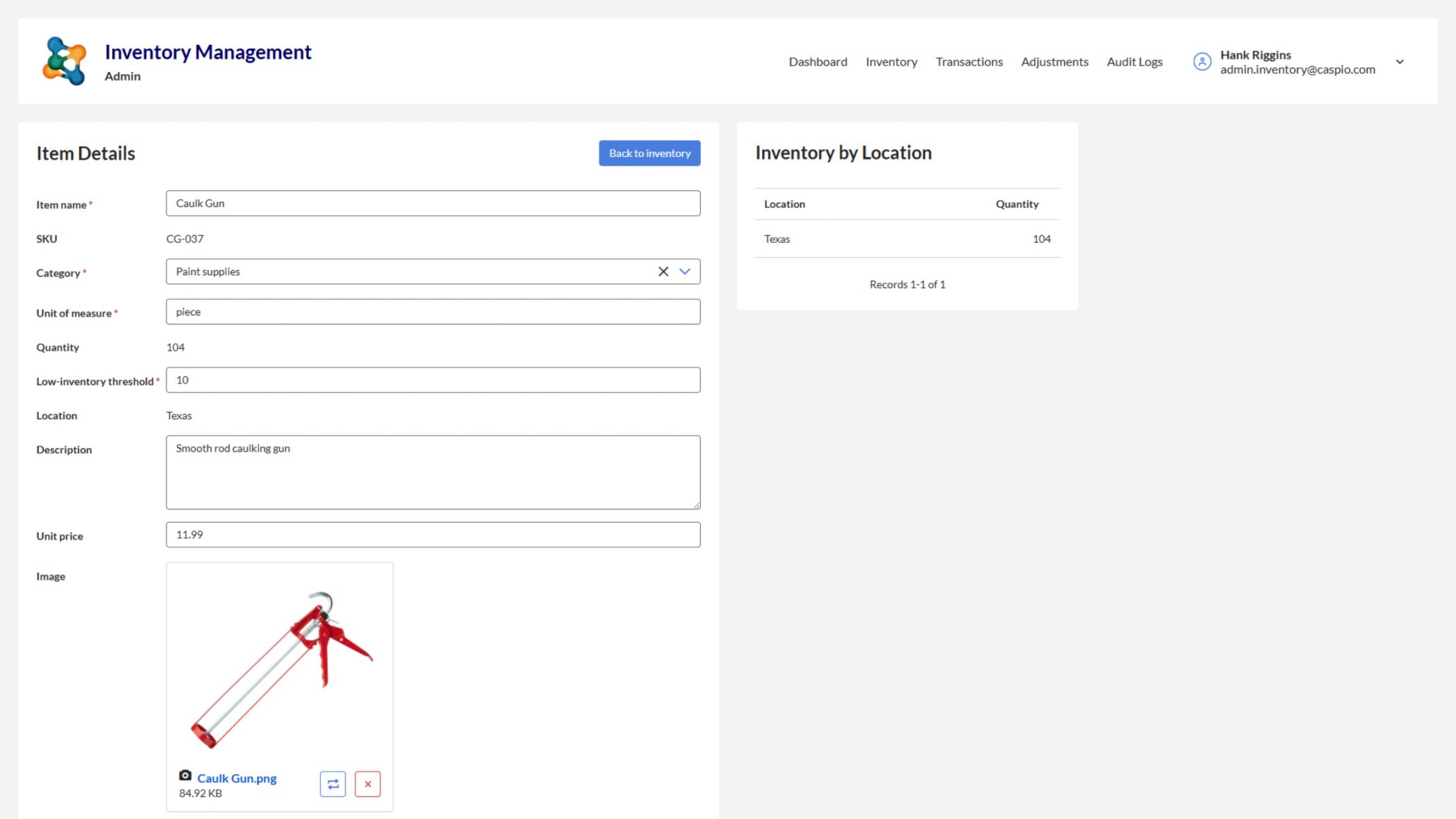Open the Category dropdown chevron
Viewport: 1456px width, 819px height.
684,271
